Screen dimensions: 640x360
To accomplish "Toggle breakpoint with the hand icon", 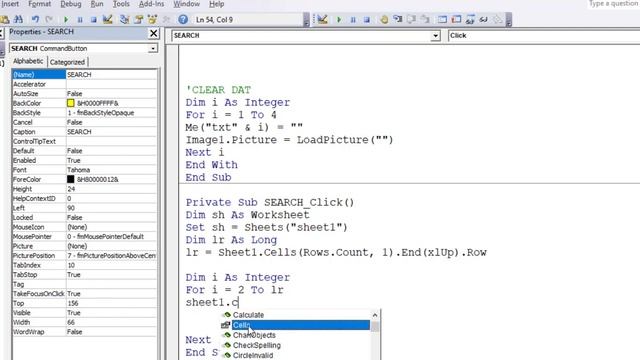I will coord(384,19).
